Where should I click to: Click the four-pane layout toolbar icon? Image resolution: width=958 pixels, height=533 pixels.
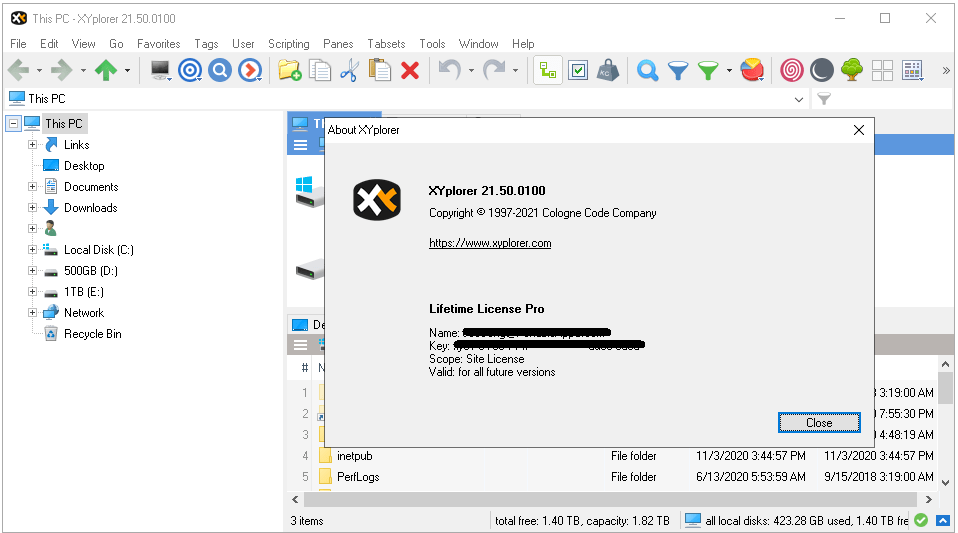(882, 71)
